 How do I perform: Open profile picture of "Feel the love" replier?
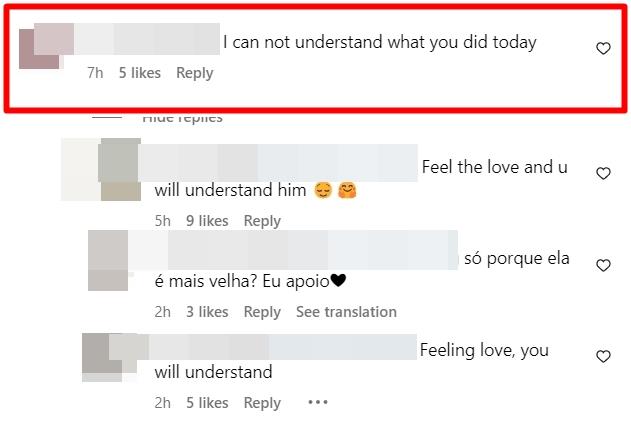point(120,170)
